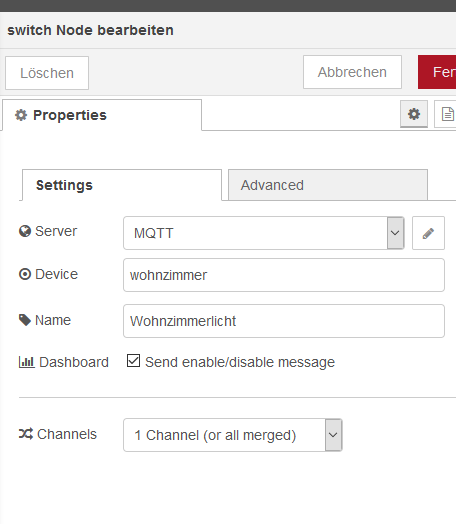Viewport: 456px width, 524px height.
Task: Click the Name field with Wohnzimmerlicht
Action: click(284, 321)
